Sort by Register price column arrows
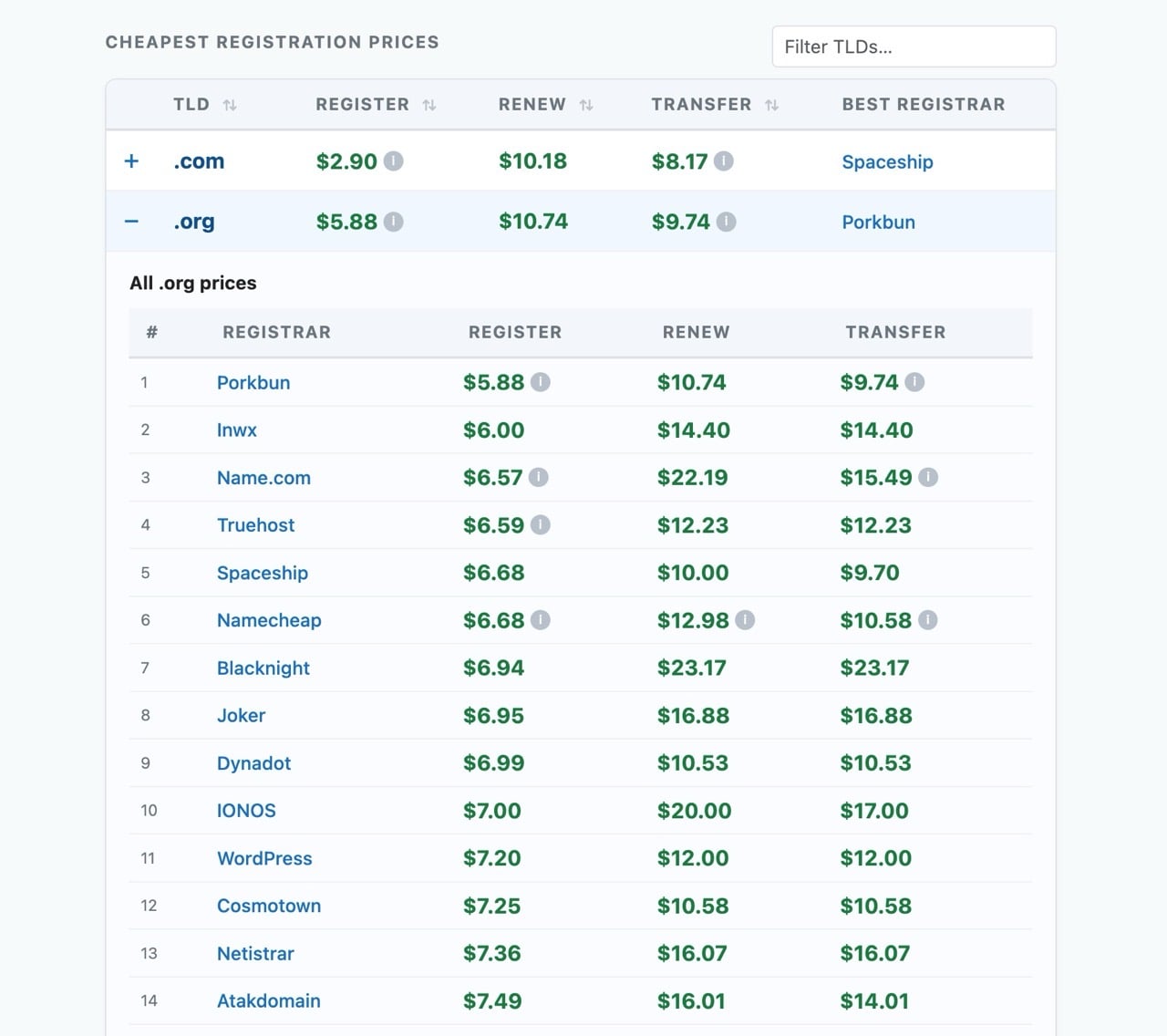This screenshot has width=1167, height=1036. pos(429,105)
